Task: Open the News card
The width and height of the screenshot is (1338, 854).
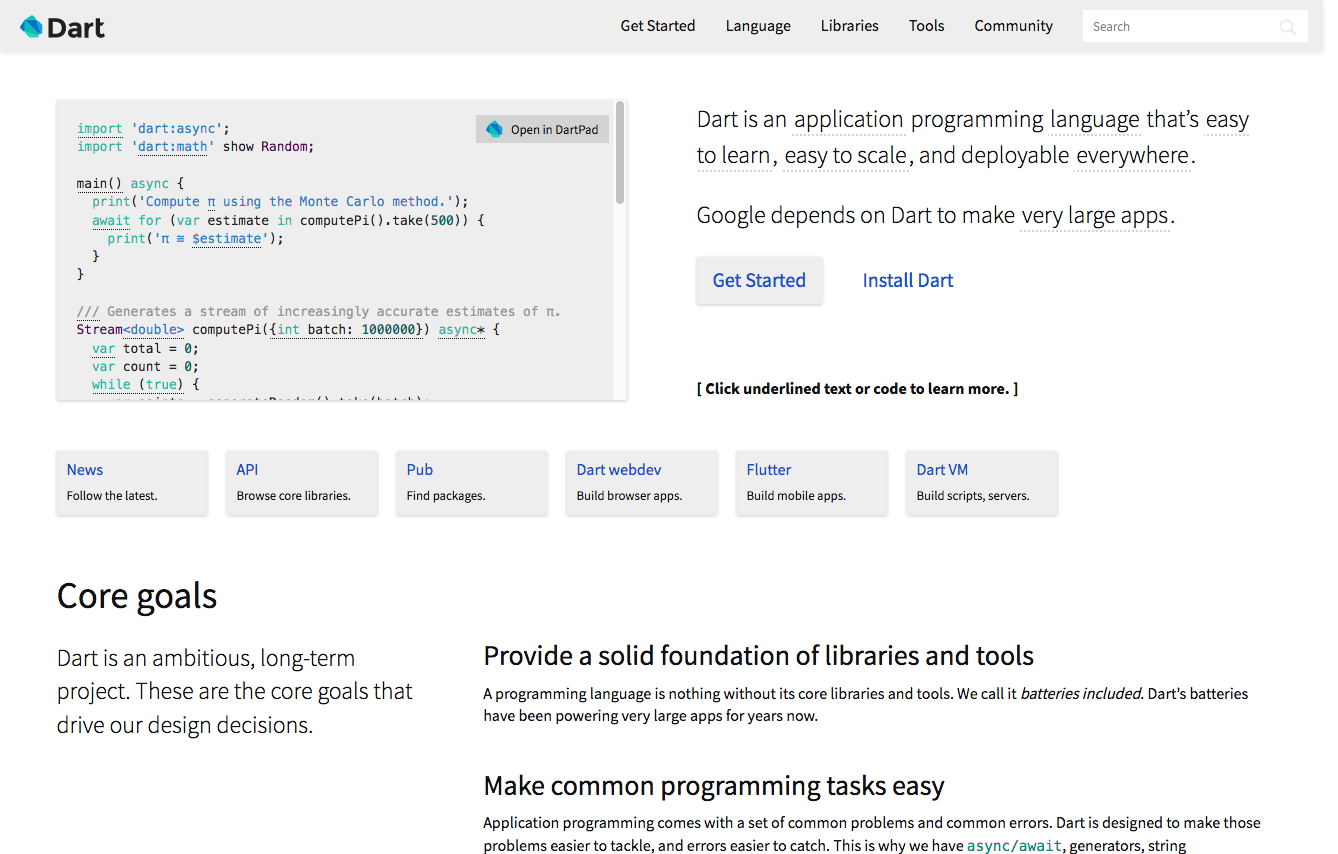Action: pyautogui.click(x=132, y=483)
